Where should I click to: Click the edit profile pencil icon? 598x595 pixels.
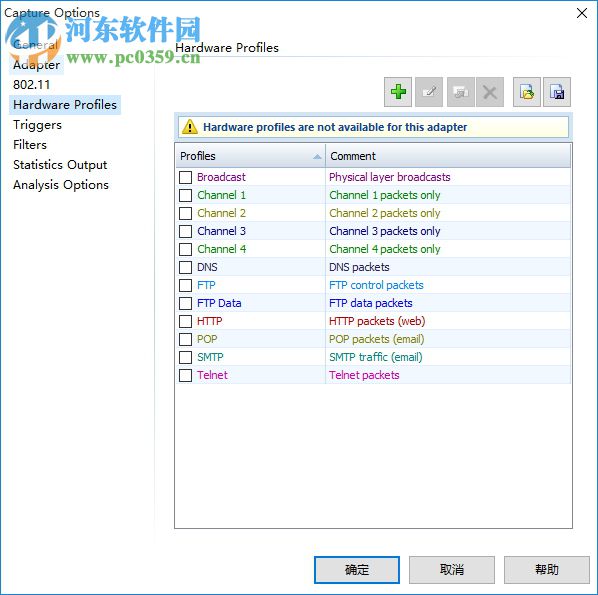(429, 92)
